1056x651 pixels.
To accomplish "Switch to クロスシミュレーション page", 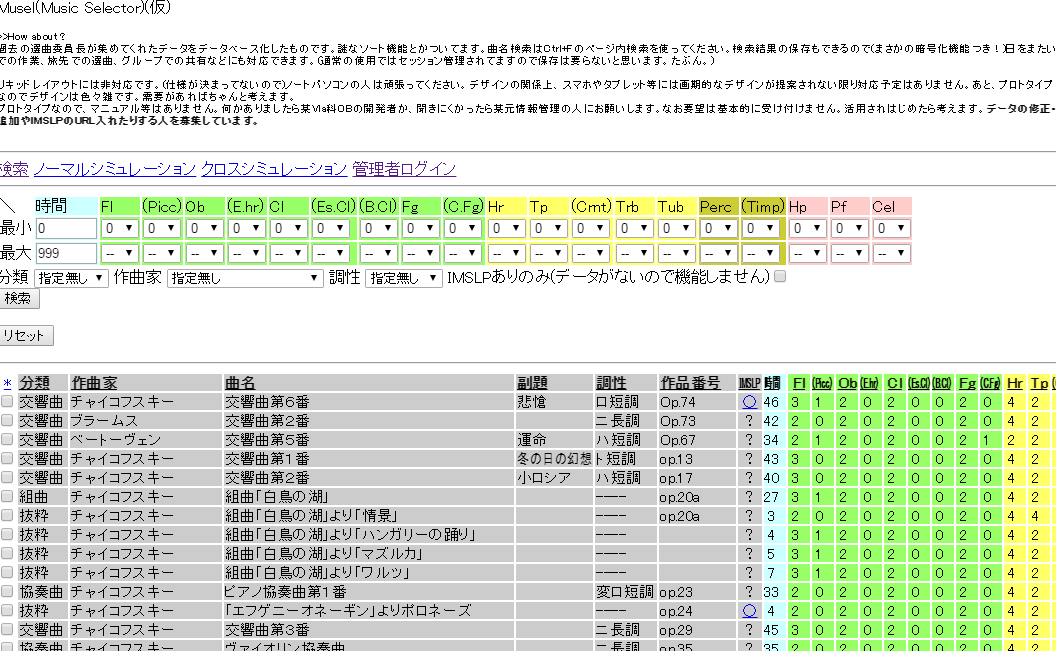I will pos(273,169).
